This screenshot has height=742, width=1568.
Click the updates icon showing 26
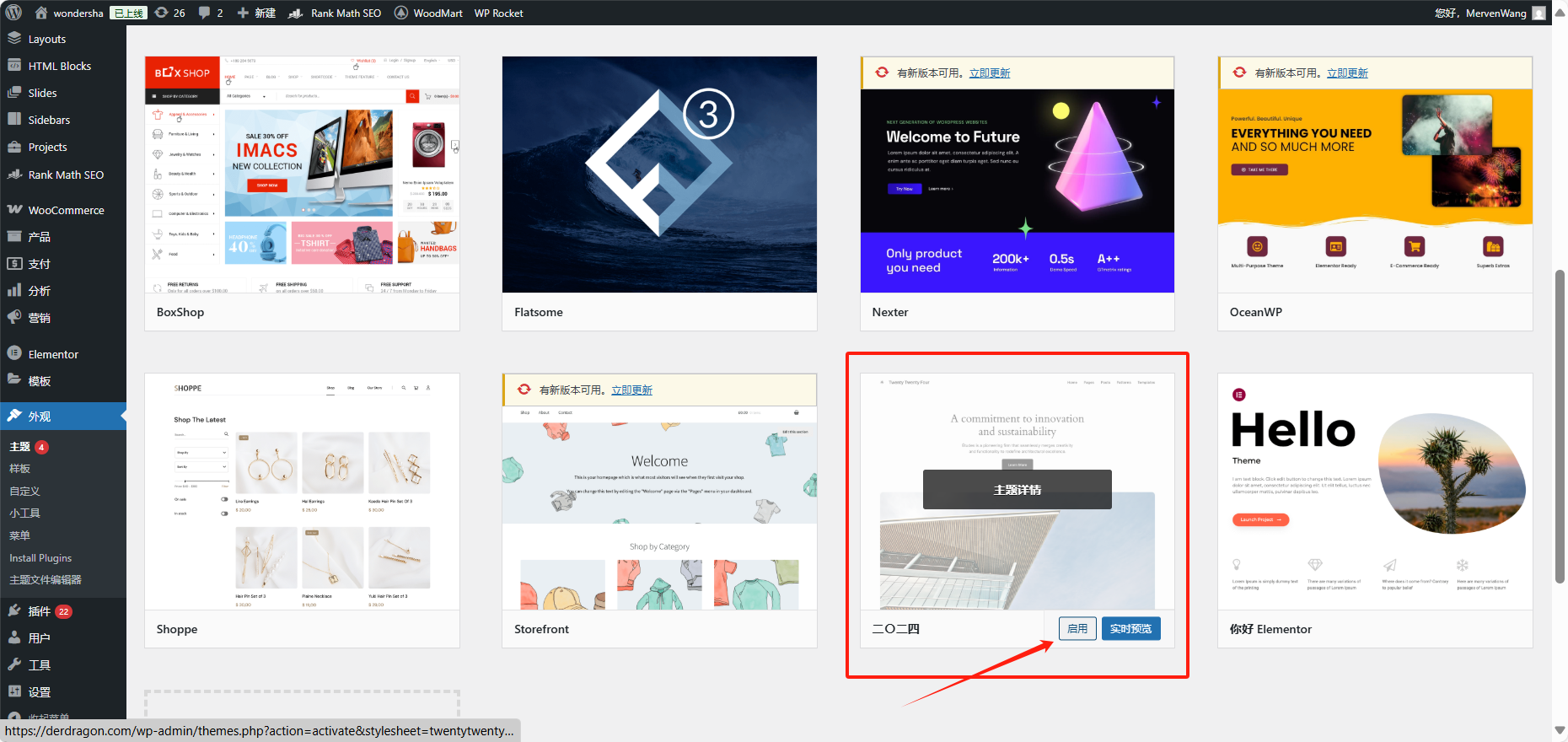pos(169,13)
